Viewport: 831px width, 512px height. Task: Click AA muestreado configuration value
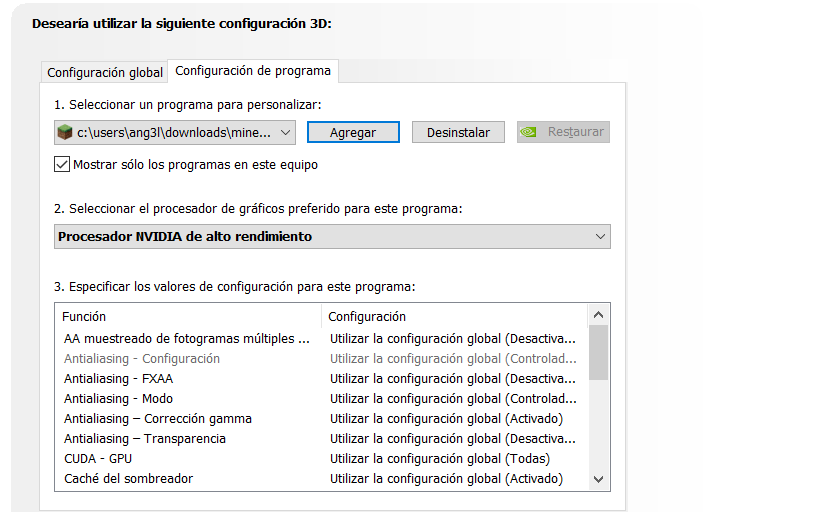point(453,339)
